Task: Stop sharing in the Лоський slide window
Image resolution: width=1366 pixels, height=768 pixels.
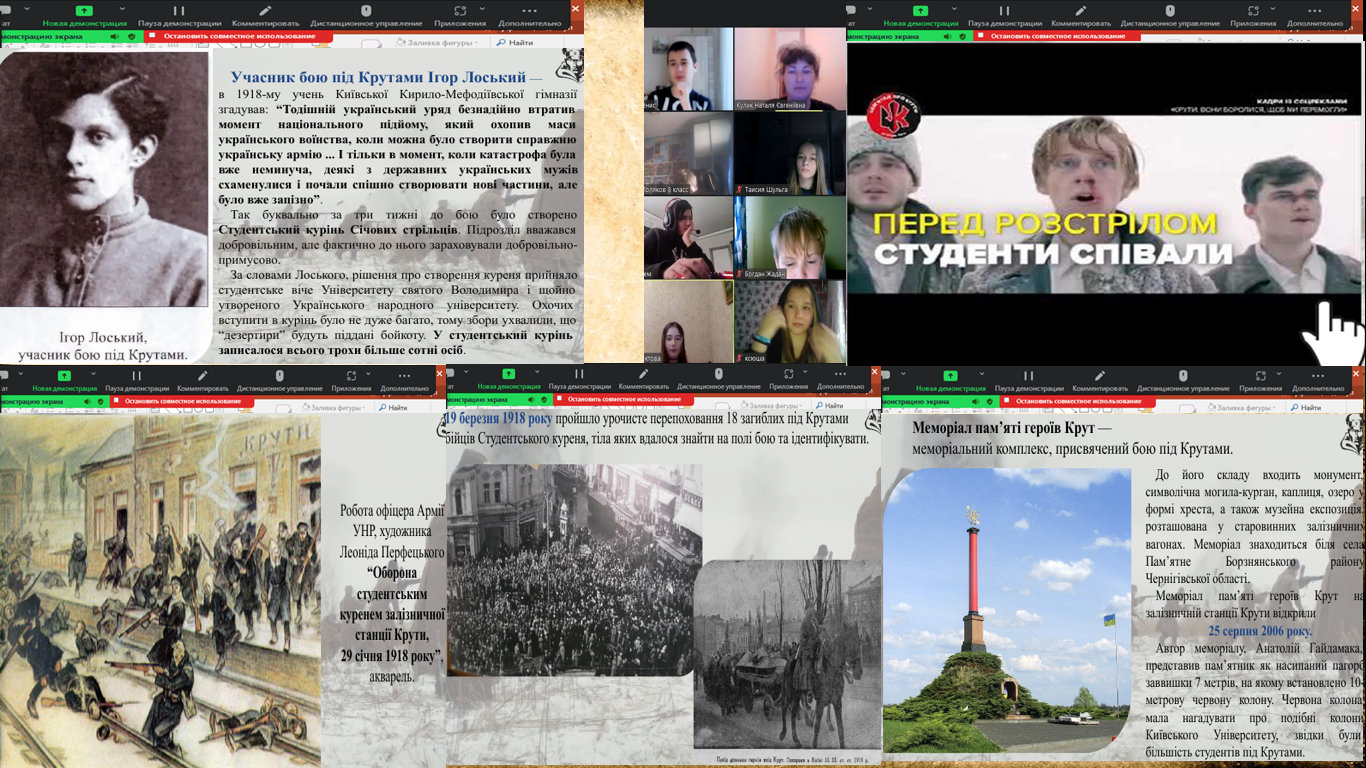Action: click(240, 36)
